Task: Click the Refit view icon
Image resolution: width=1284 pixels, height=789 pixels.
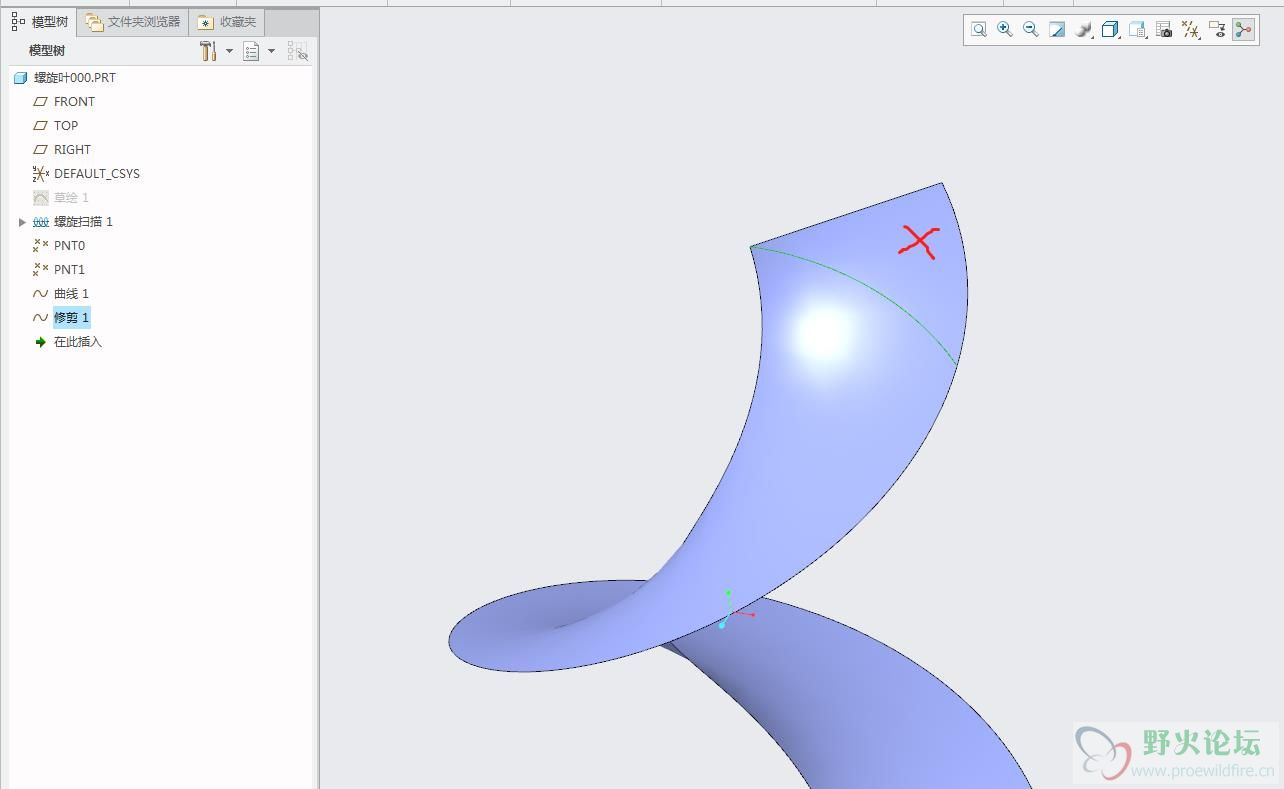Action: [979, 30]
